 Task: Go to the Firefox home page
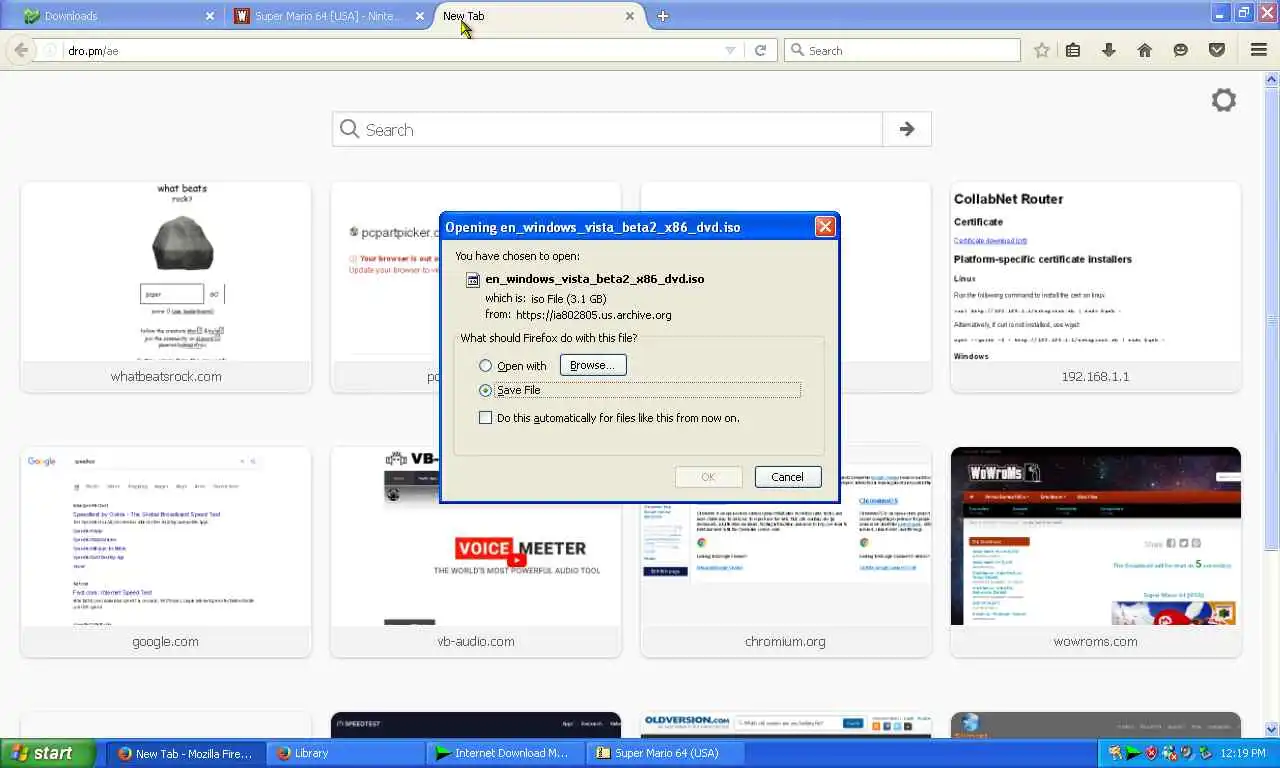pyautogui.click(x=1145, y=50)
